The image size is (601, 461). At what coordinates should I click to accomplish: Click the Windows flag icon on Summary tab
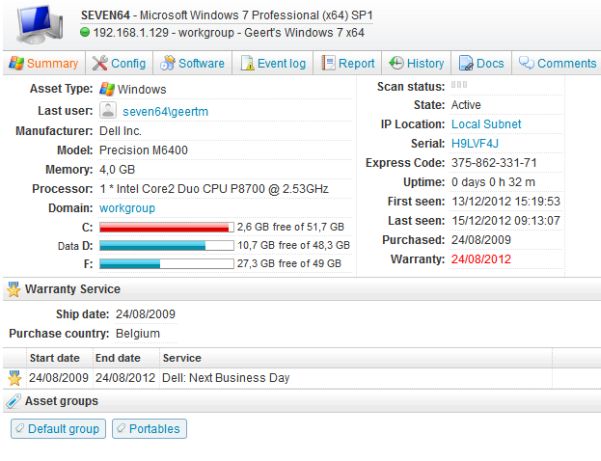16,63
